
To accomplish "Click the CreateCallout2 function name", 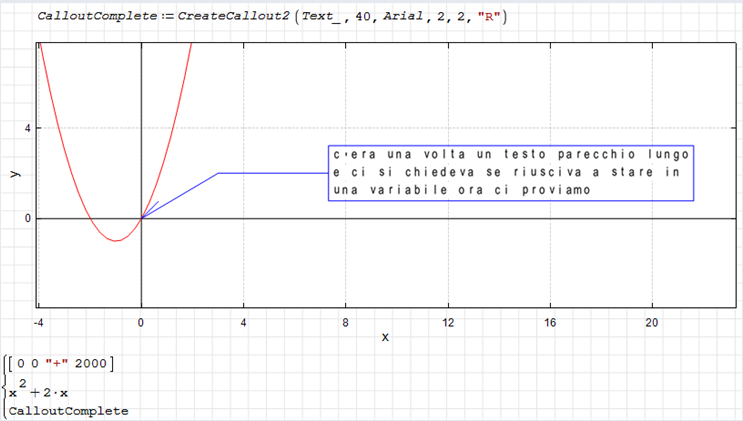I will [228, 16].
